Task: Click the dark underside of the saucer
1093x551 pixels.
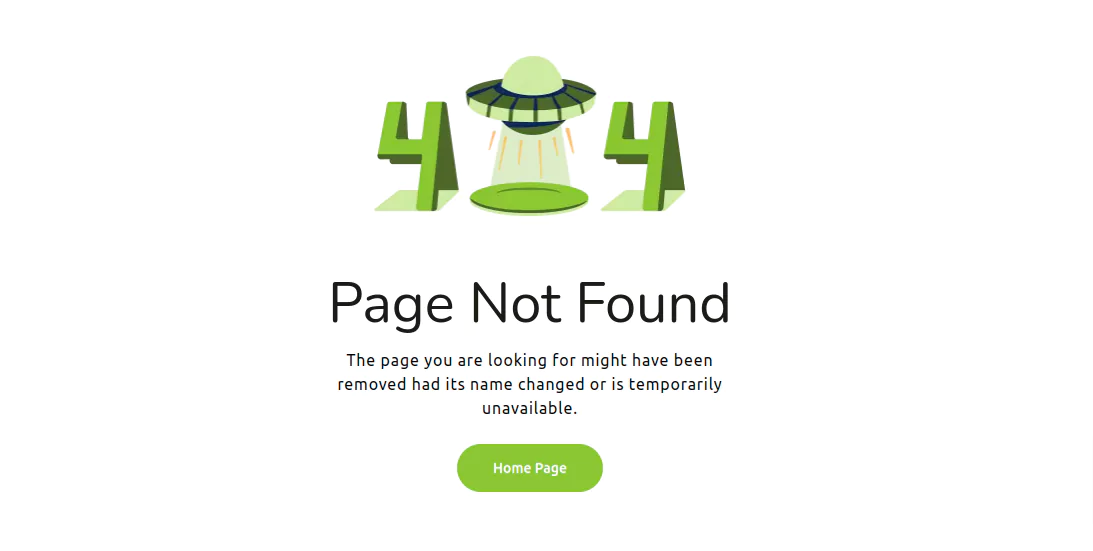Action: (x=533, y=125)
